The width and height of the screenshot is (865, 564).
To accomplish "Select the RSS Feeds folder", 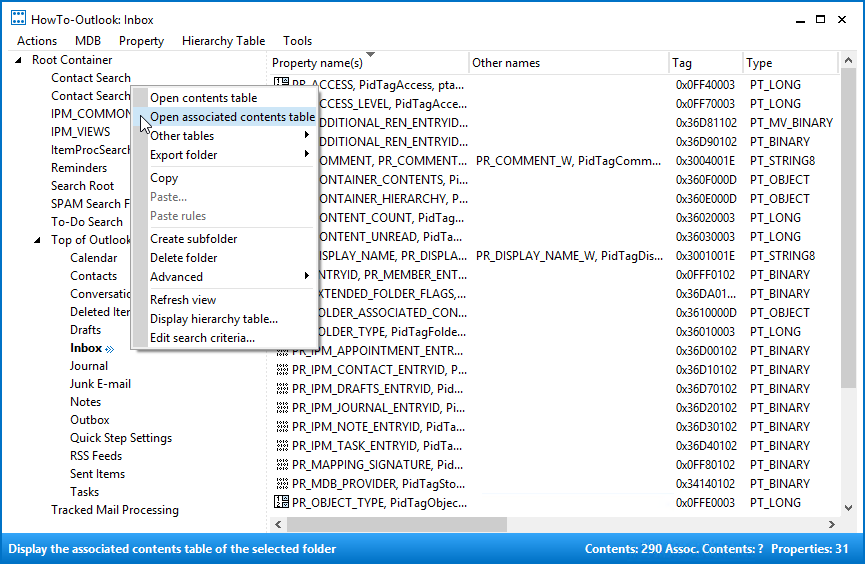I will pos(96,456).
